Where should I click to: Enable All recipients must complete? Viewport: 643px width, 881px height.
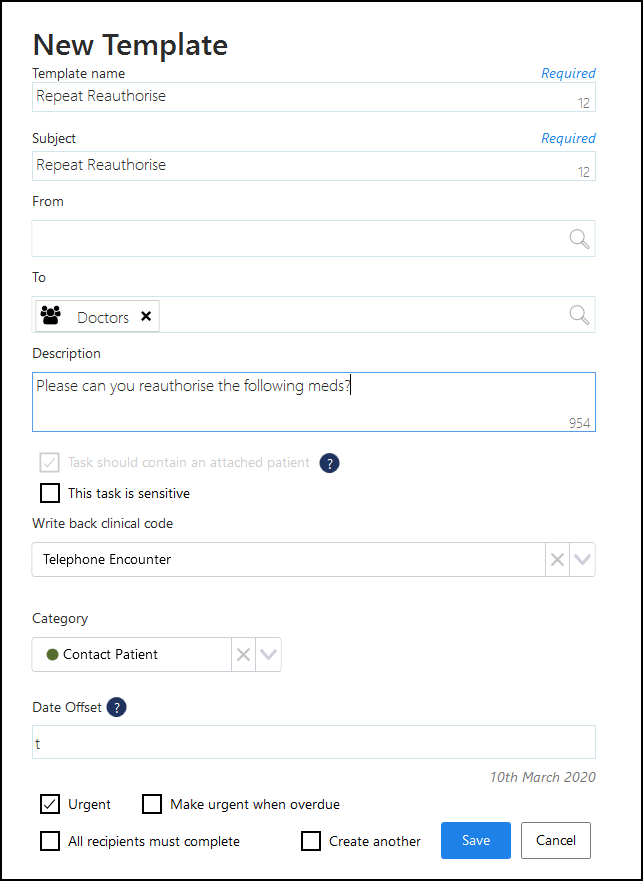pyautogui.click(x=50, y=841)
